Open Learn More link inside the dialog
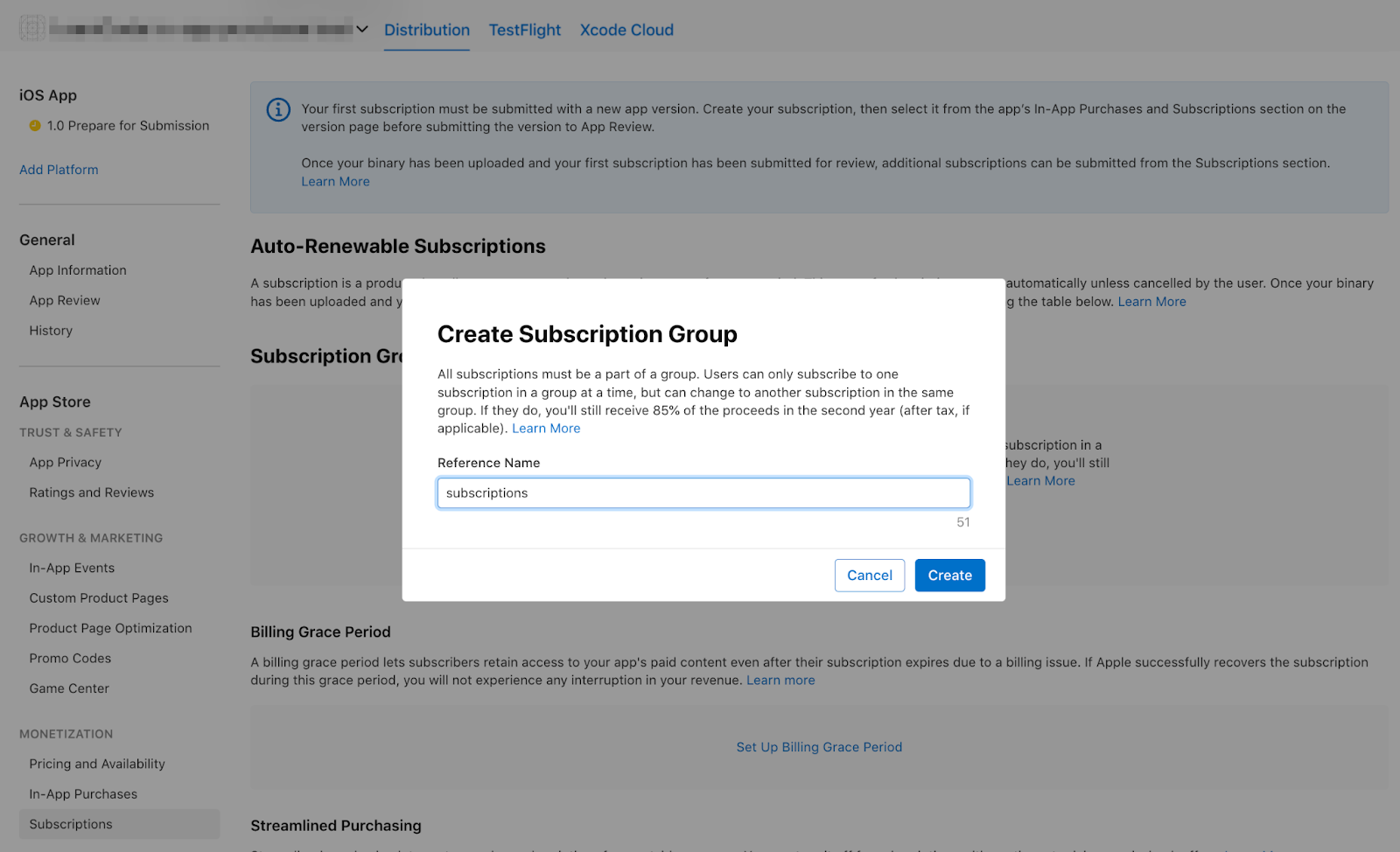This screenshot has width=1400, height=852. pos(546,429)
